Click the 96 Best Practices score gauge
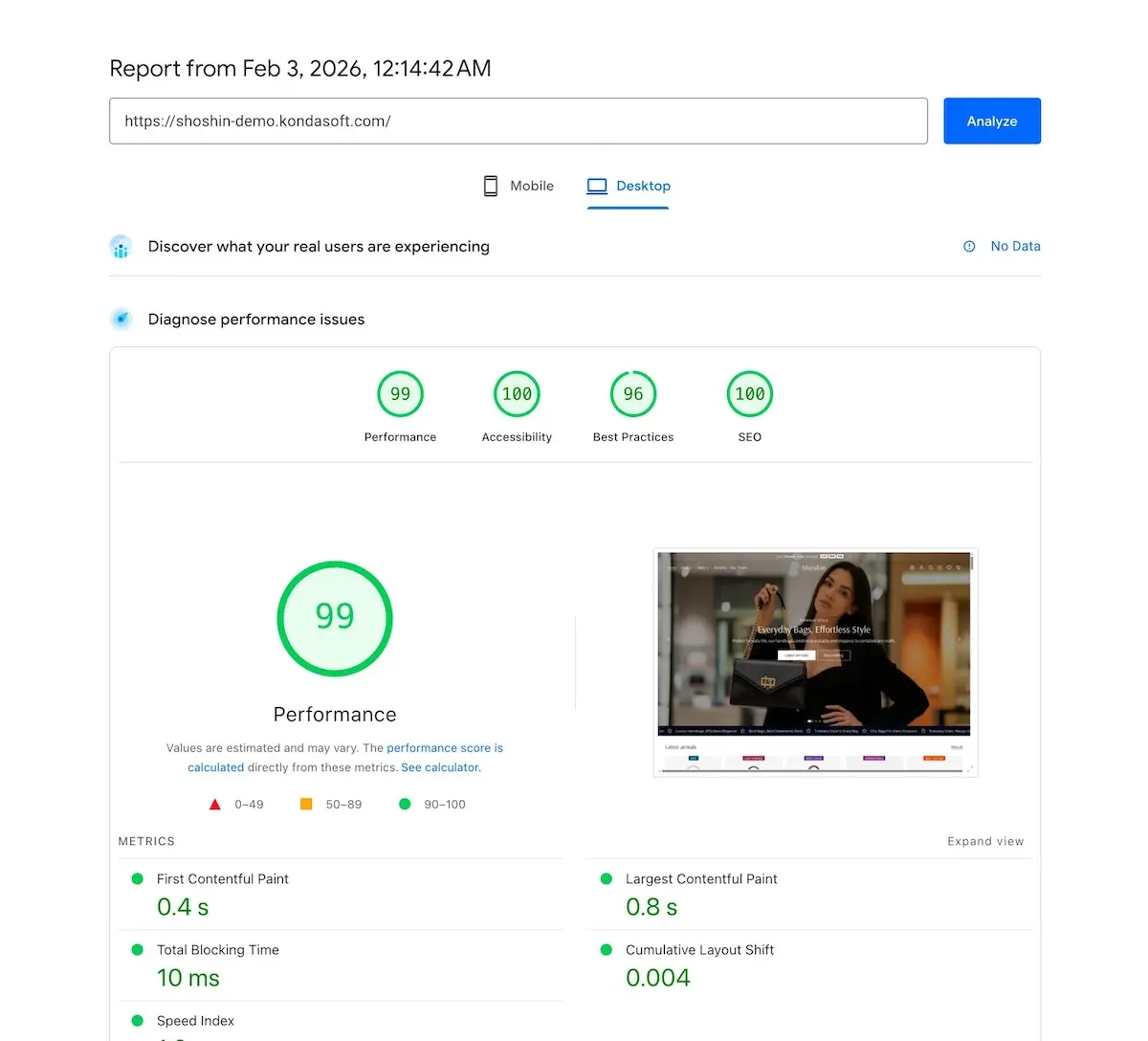Viewport: 1148px width, 1041px height. 633,393
